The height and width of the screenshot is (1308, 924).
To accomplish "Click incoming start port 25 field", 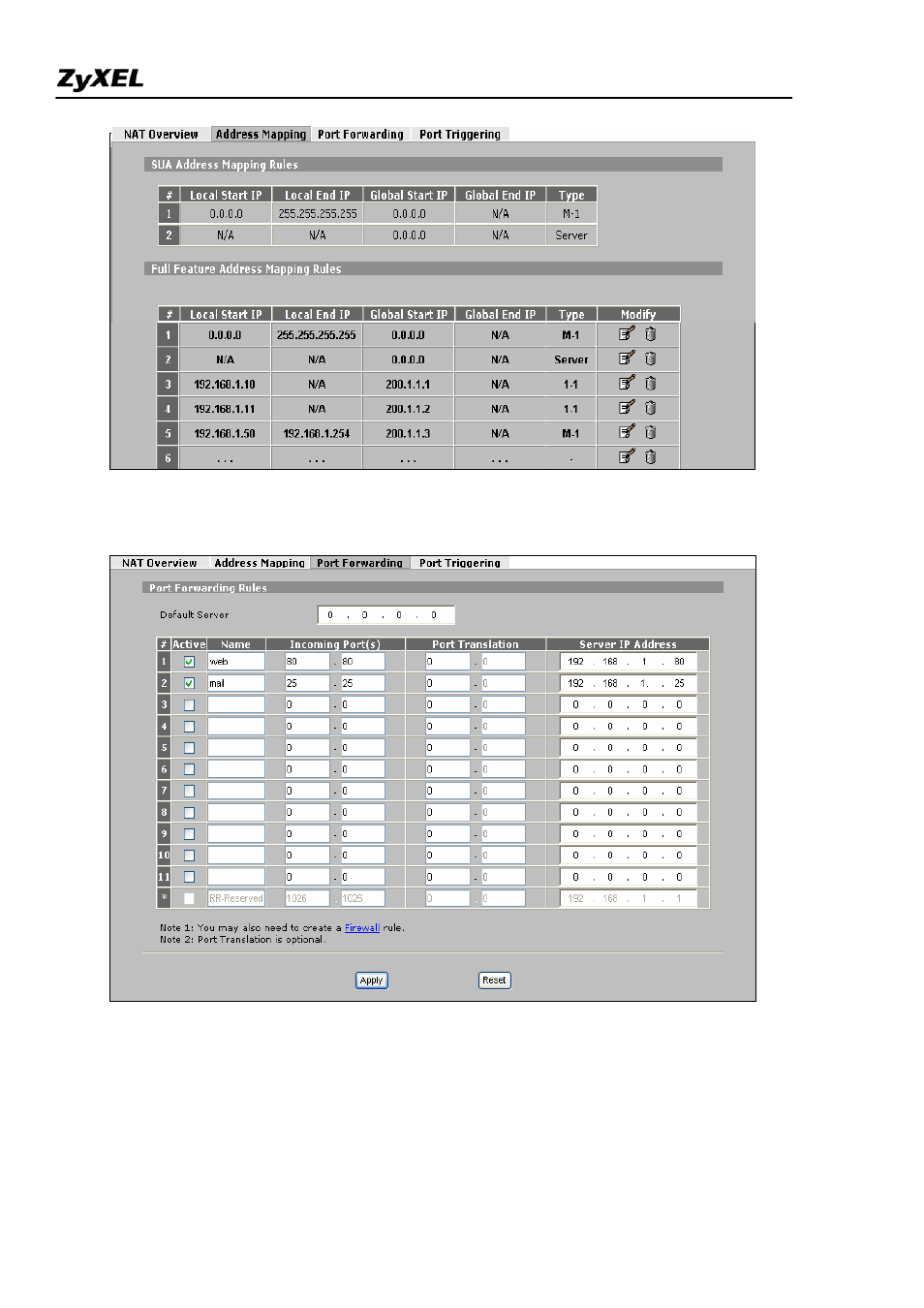I will coord(307,683).
